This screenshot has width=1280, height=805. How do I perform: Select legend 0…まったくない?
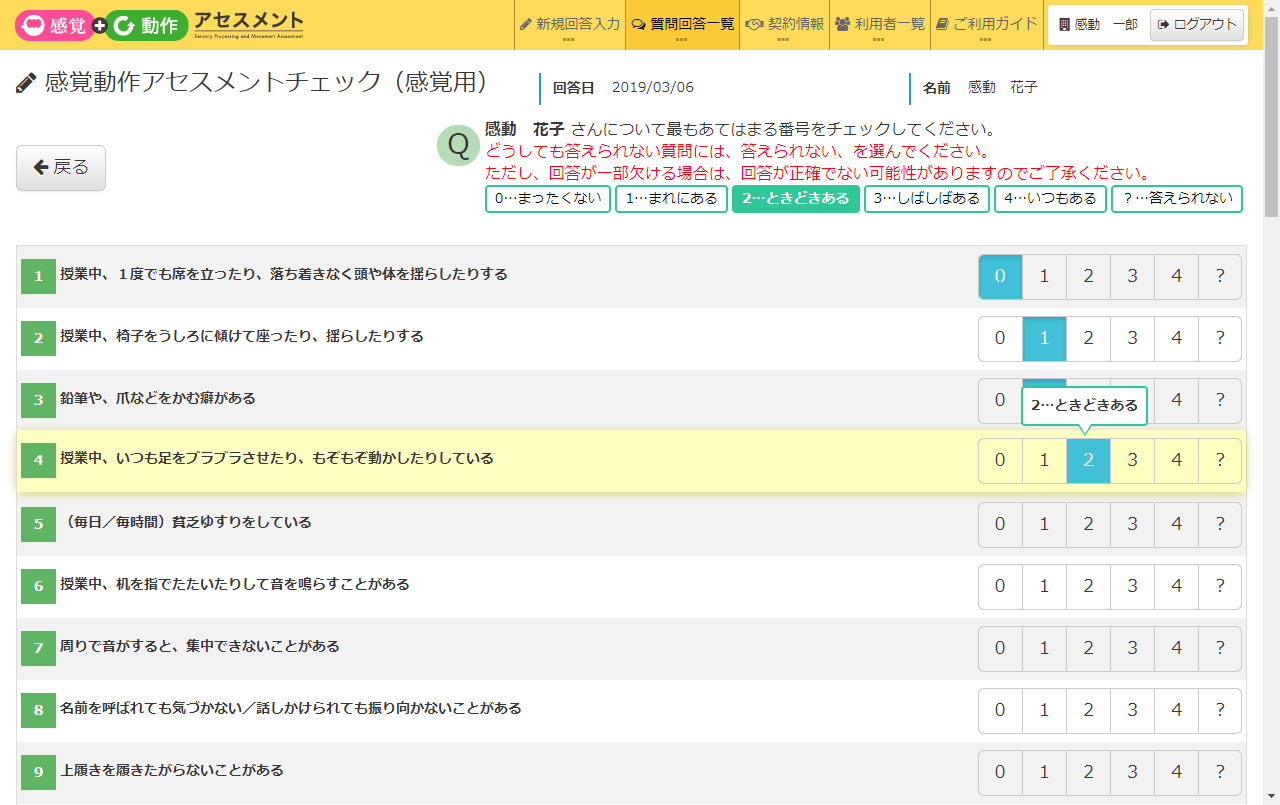pyautogui.click(x=548, y=198)
